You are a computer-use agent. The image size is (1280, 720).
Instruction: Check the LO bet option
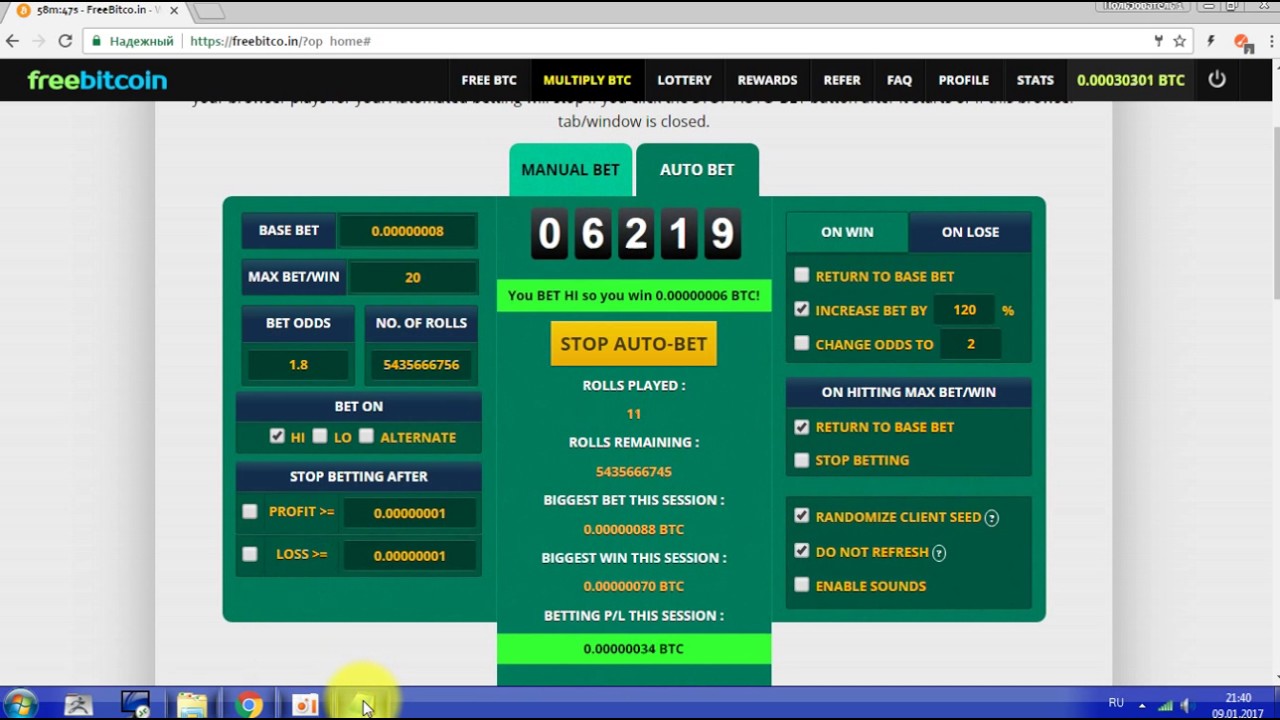320,436
